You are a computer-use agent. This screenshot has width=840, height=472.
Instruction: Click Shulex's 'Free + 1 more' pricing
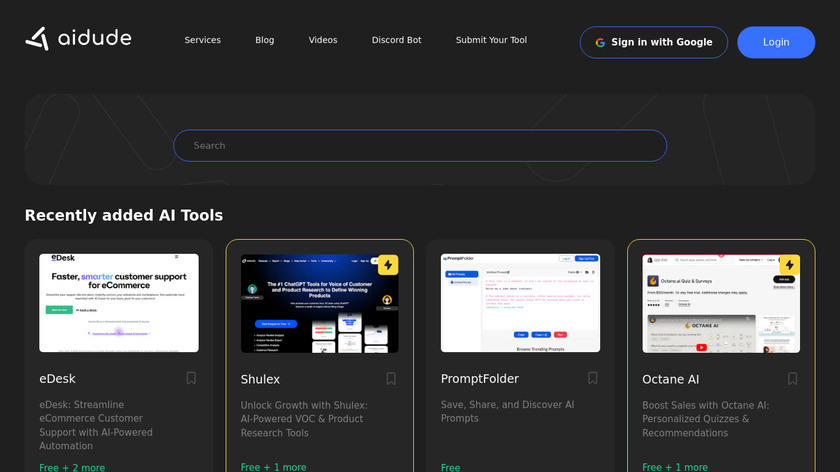pyautogui.click(x=273, y=467)
